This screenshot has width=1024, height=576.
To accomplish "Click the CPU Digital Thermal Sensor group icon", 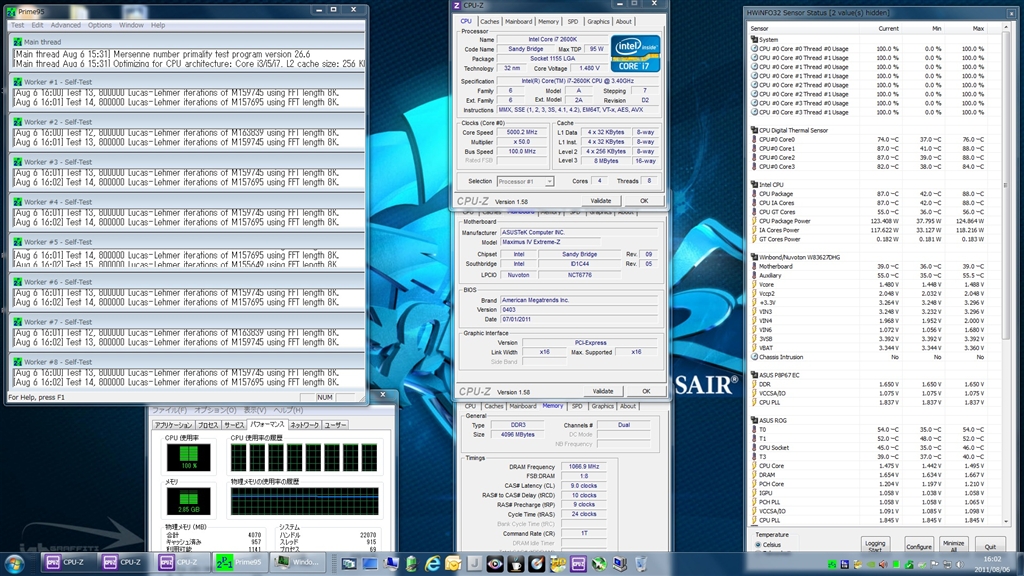I will [753, 130].
